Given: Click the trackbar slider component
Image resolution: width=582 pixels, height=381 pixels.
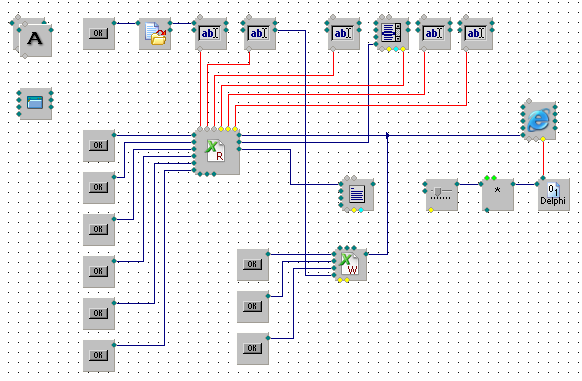Looking at the screenshot, I should [442, 195].
